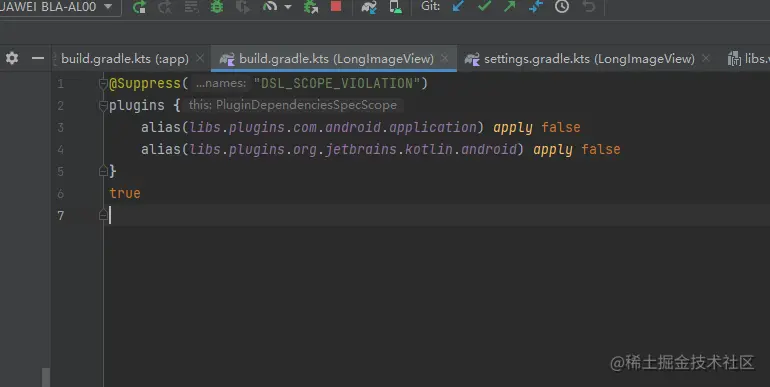770x387 pixels.
Task: Hide the project panel with minus icon
Action: pos(38,58)
